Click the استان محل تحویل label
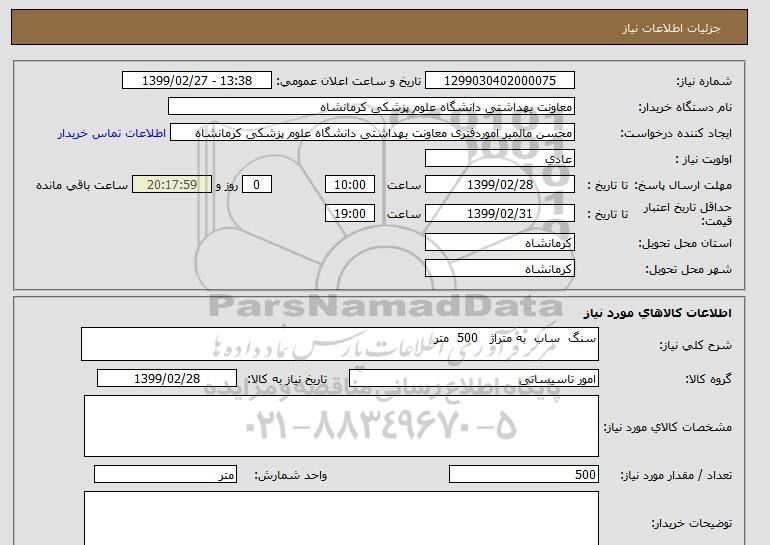 click(x=685, y=243)
